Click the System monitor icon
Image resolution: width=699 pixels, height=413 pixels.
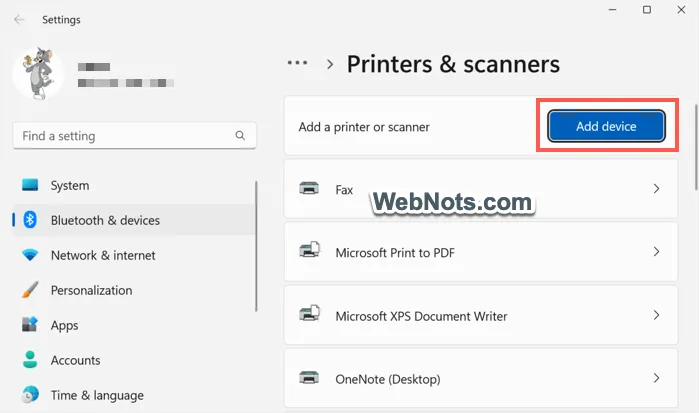30,185
